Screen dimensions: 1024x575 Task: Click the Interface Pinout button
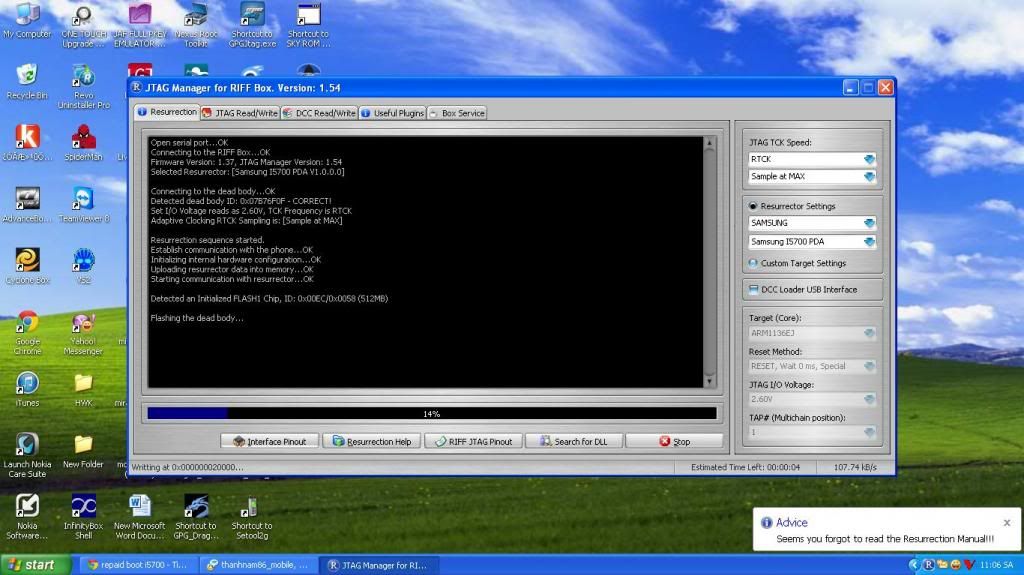270,442
